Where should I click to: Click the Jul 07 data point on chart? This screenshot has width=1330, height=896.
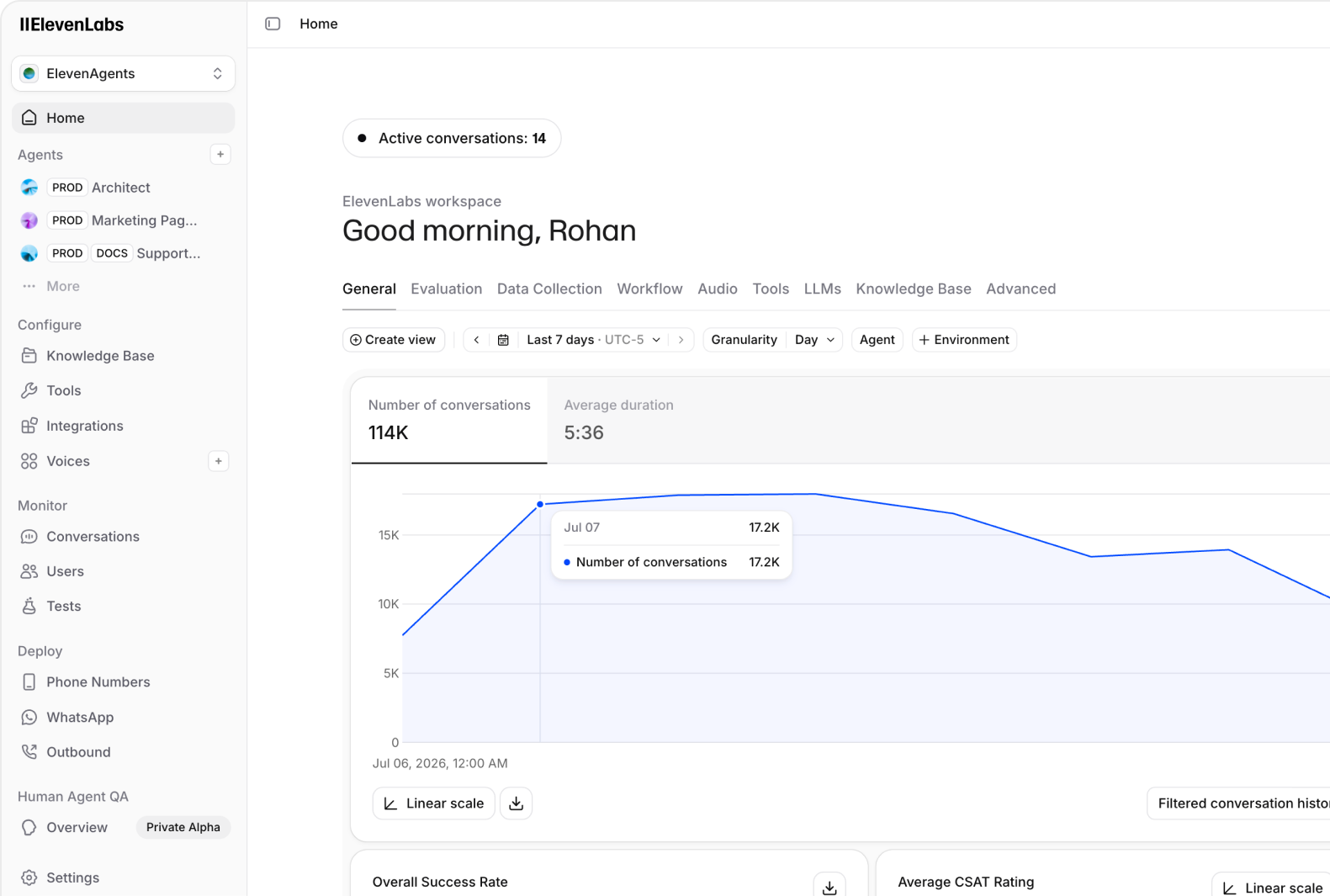click(540, 505)
